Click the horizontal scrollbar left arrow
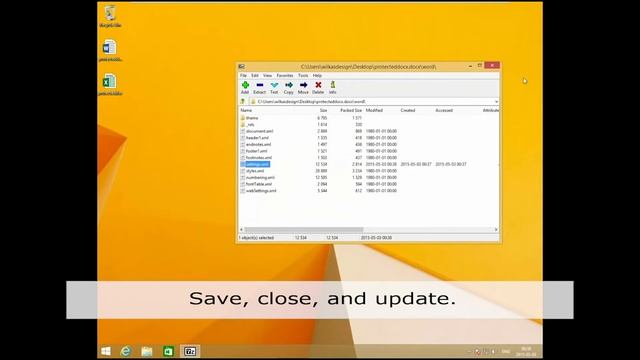 click(x=241, y=230)
